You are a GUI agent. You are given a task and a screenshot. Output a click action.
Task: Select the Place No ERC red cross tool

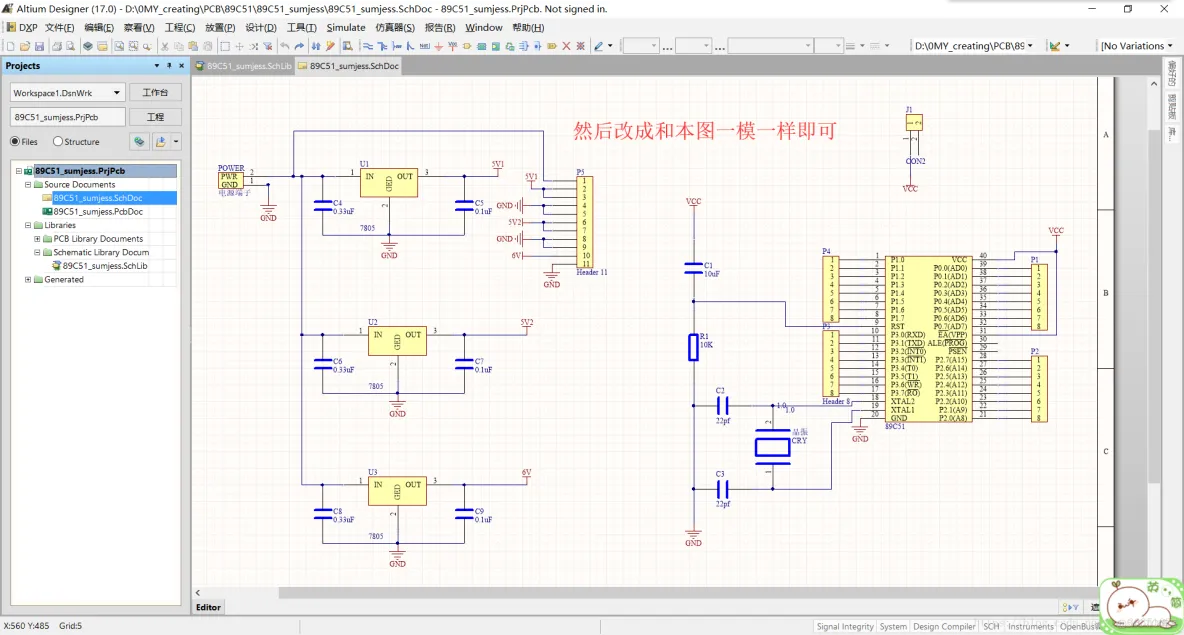coord(566,46)
